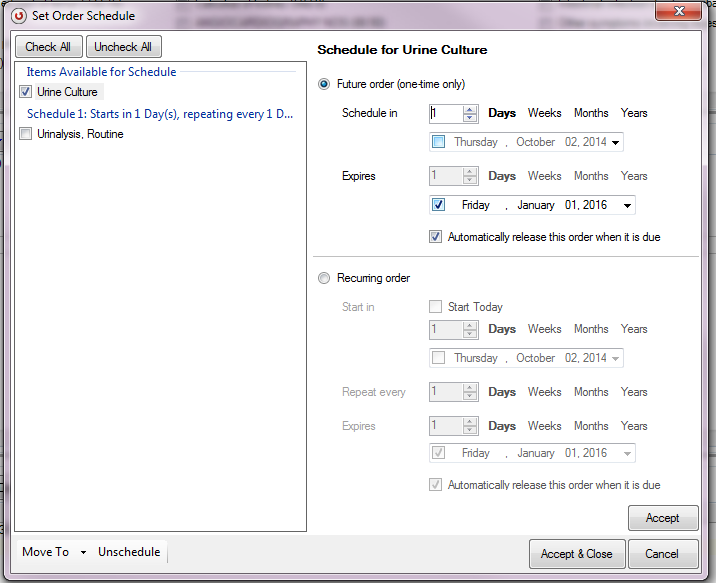This screenshot has width=716, height=583.
Task: Click Unschedule for the selected item
Action: [x=129, y=552]
